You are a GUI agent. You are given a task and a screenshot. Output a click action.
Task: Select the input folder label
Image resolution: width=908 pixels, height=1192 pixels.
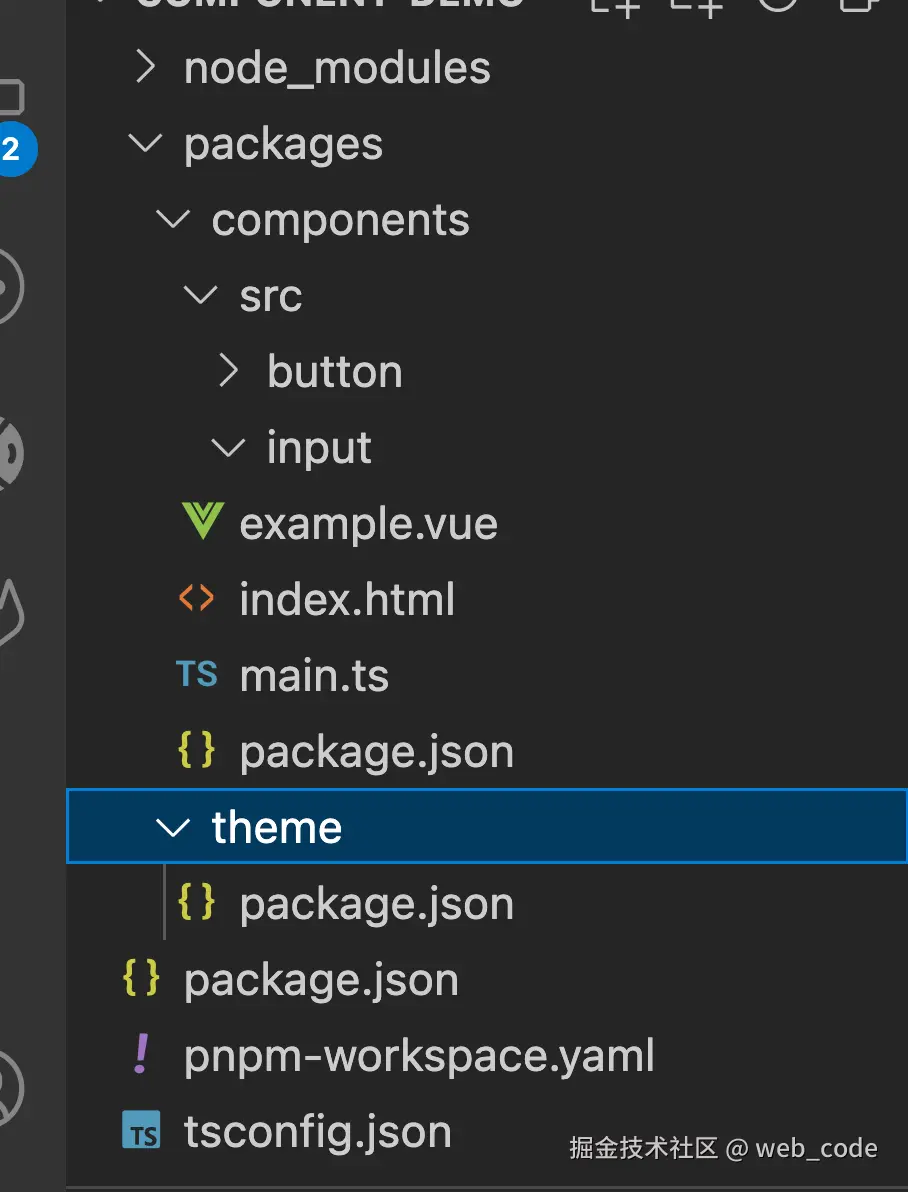tap(319, 448)
